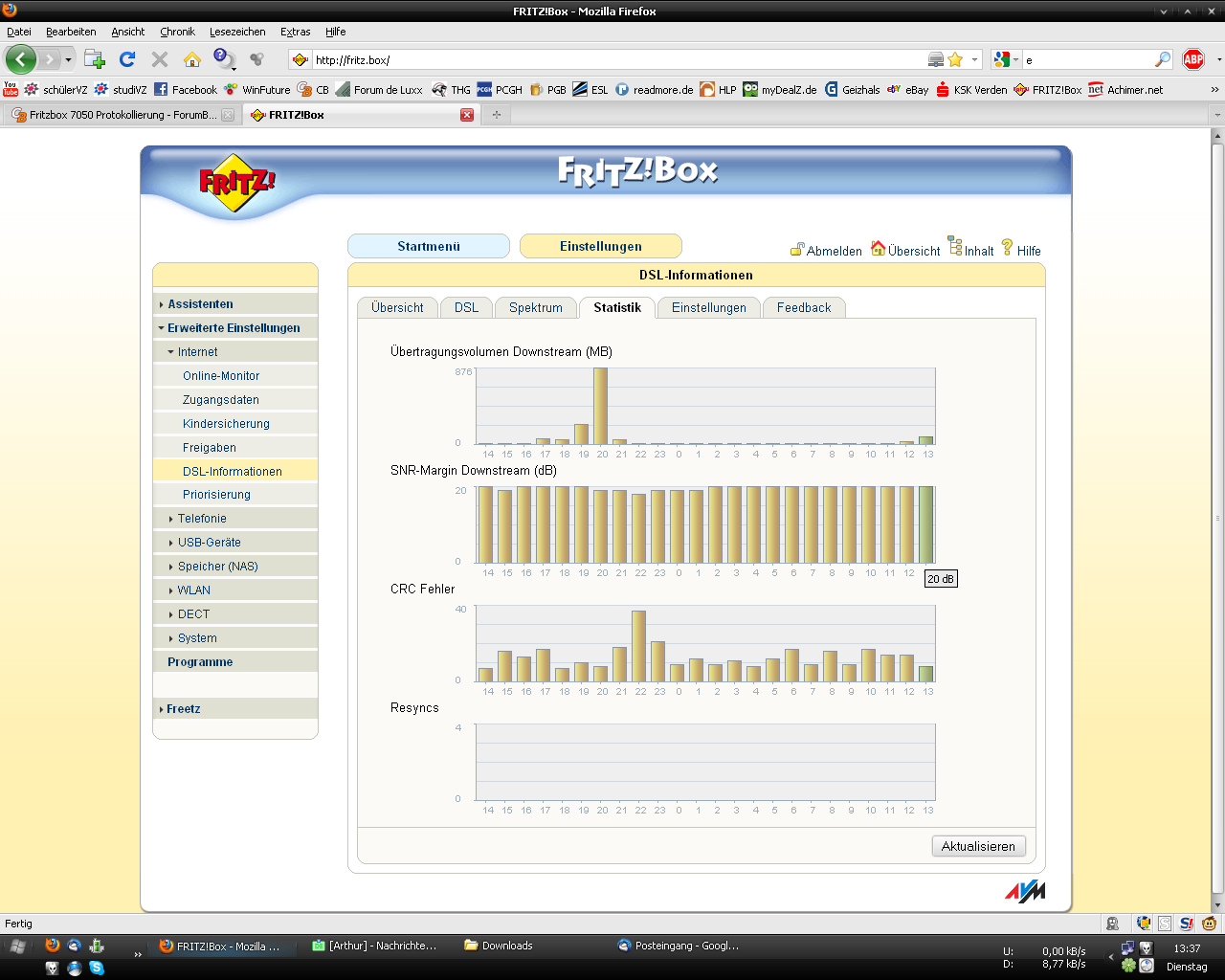The height and width of the screenshot is (980, 1225).
Task: Open the back/forward history dropdown arrow
Action: coord(67,59)
